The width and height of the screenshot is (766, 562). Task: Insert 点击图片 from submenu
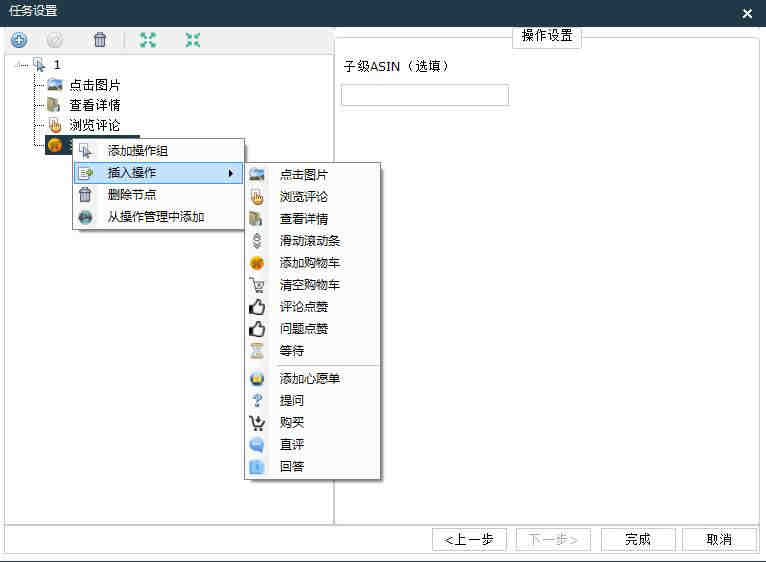pyautogui.click(x=313, y=175)
